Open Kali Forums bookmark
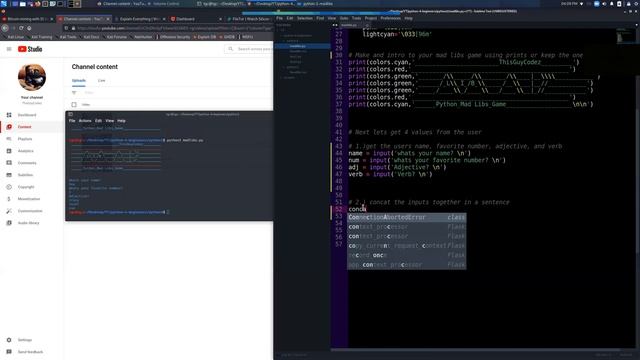Screen dimensions: 640x360 point(116,37)
